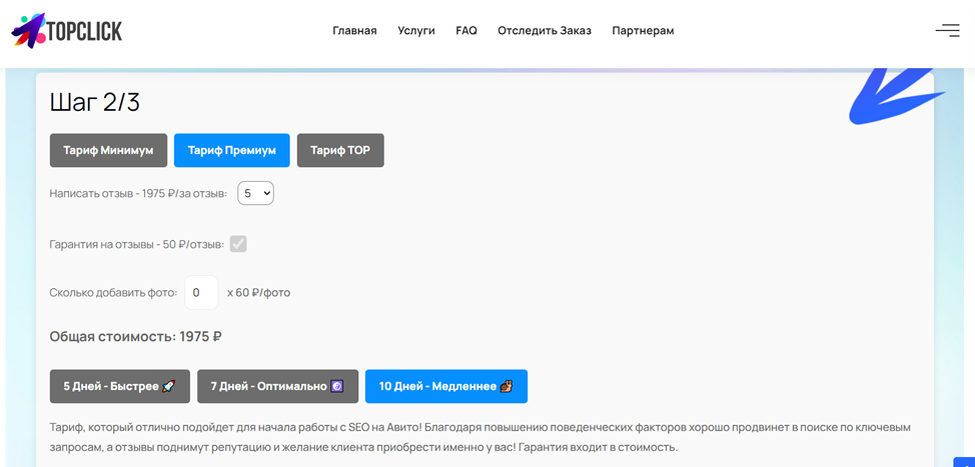Image resolution: width=975 pixels, height=467 pixels.
Task: Toggle the Гарантия на отзывы checkbox
Action: click(x=238, y=244)
